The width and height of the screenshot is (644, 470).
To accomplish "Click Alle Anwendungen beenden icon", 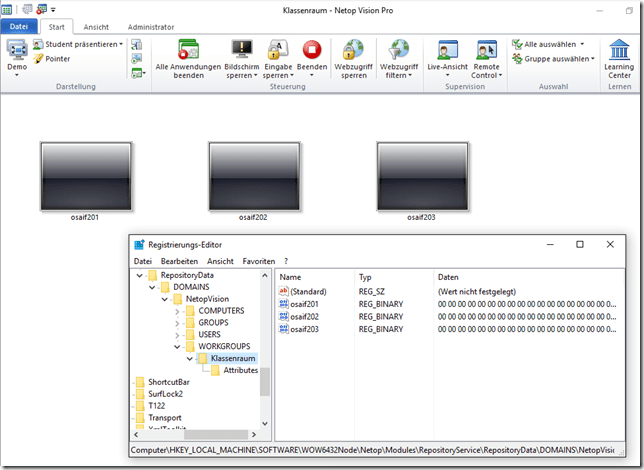I will [188, 49].
